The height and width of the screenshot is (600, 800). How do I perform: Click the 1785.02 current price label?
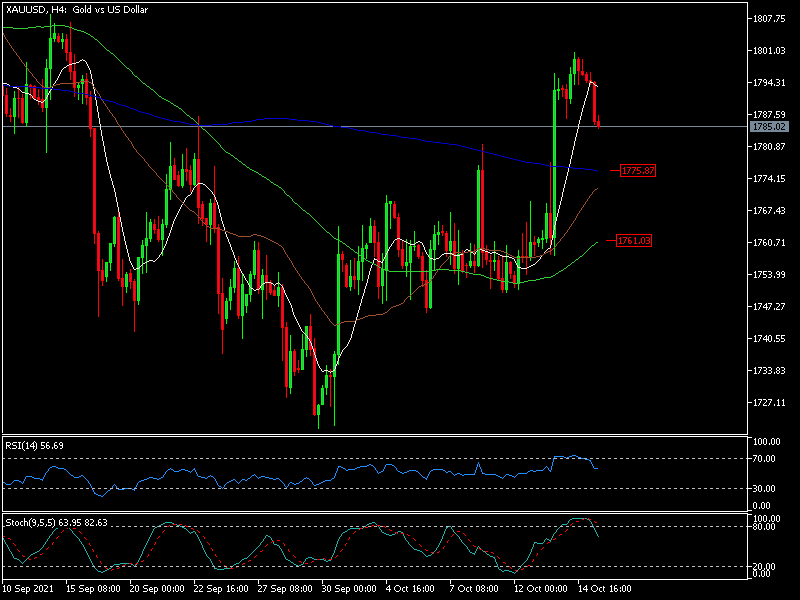769,127
